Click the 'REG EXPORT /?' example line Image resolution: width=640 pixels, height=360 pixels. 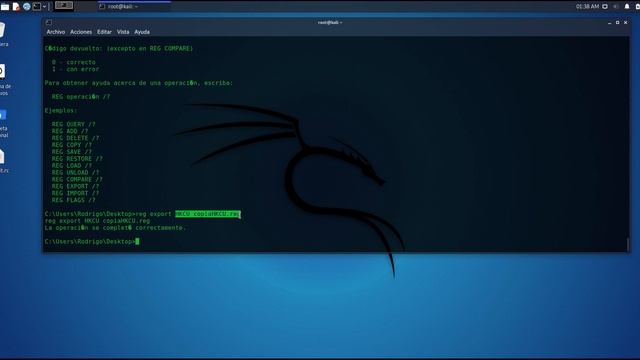[x=76, y=187]
